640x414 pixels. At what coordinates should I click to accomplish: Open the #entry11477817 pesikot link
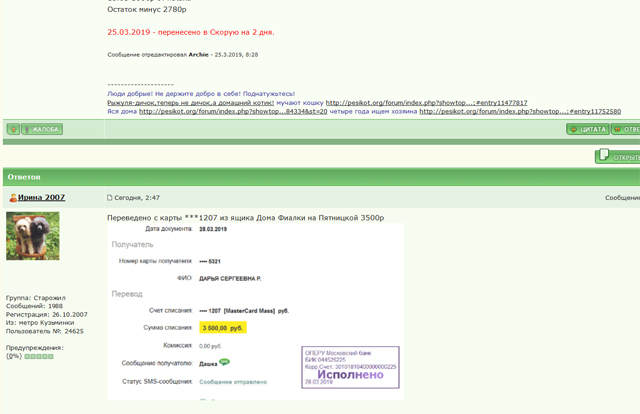coord(426,103)
